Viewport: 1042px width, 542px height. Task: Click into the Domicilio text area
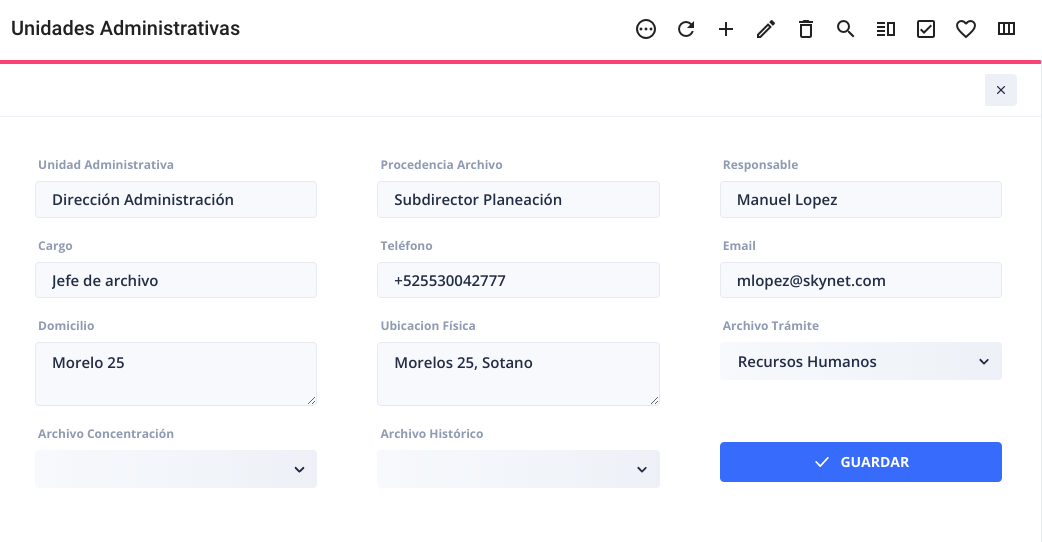[176, 374]
